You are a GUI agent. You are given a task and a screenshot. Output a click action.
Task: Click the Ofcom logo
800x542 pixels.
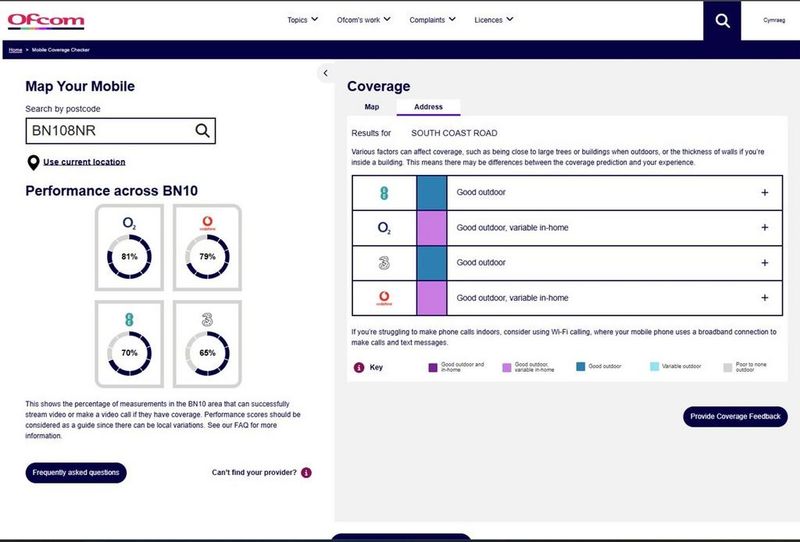pyautogui.click(x=46, y=20)
